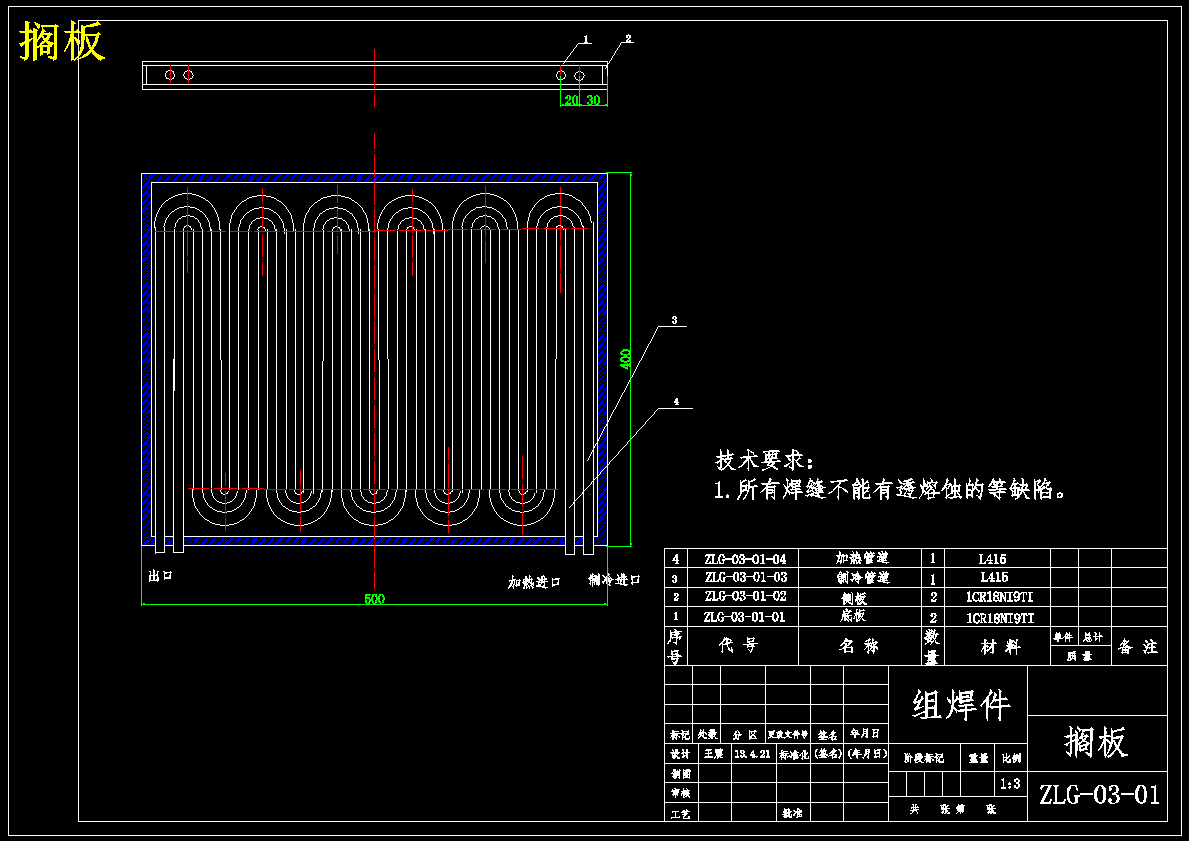Click part balloon number 2 label
The height and width of the screenshot is (841, 1189).
click(628, 39)
